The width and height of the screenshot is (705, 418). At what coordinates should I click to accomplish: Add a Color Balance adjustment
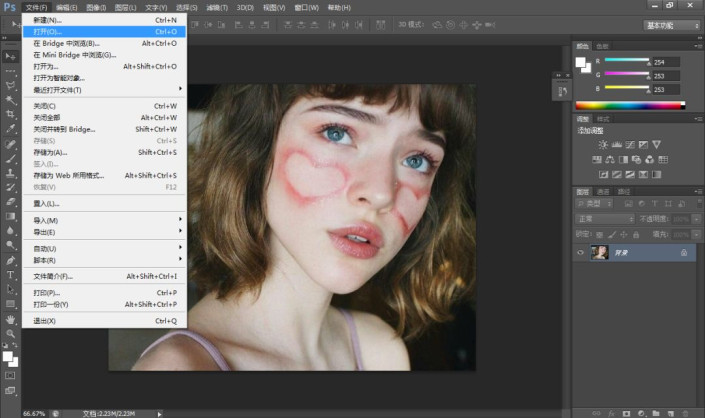point(610,160)
